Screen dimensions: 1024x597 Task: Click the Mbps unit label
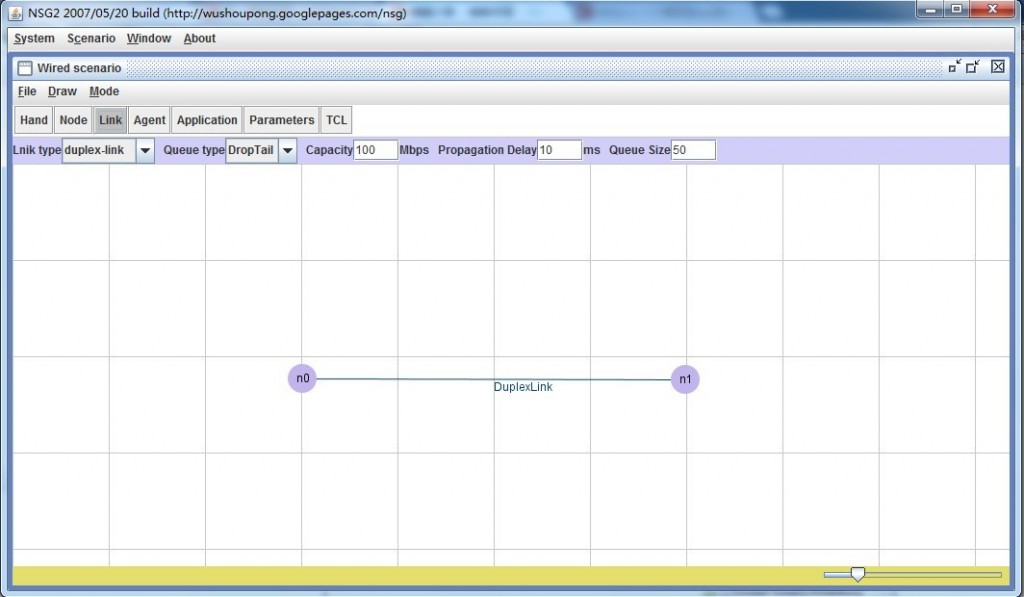(x=414, y=150)
